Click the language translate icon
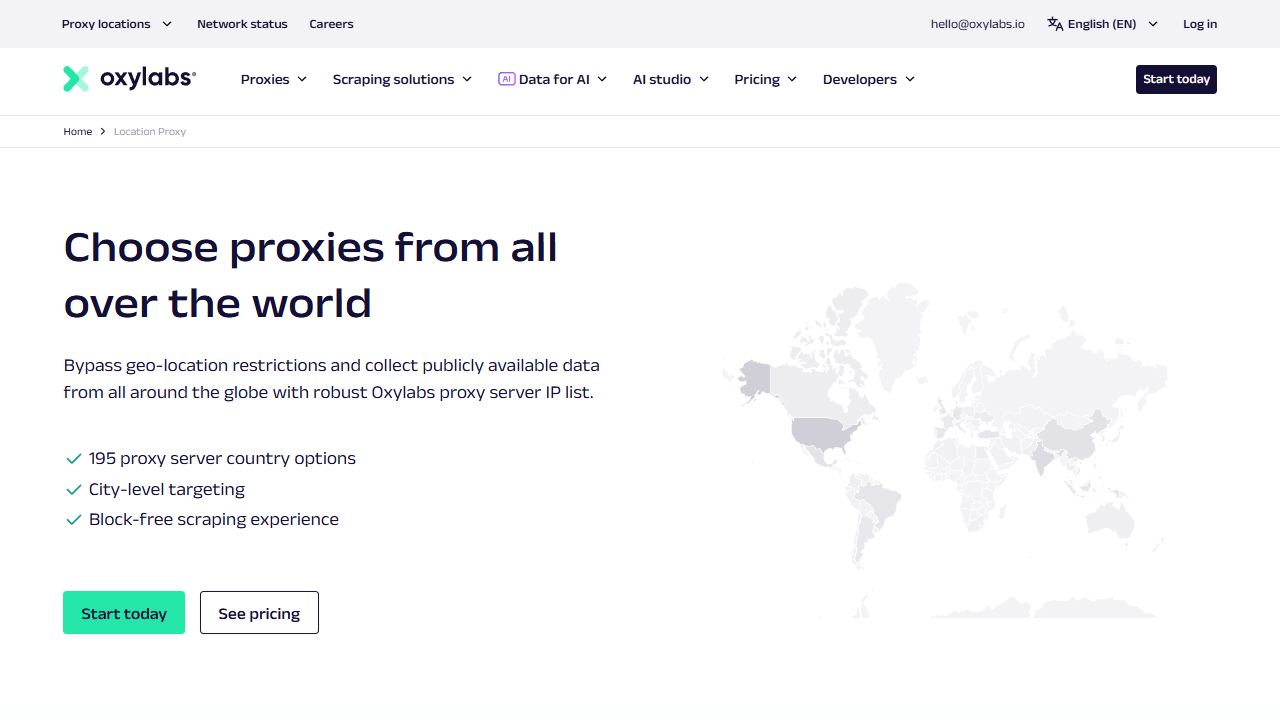Screen dimensions: 1280x720 [1055, 24]
